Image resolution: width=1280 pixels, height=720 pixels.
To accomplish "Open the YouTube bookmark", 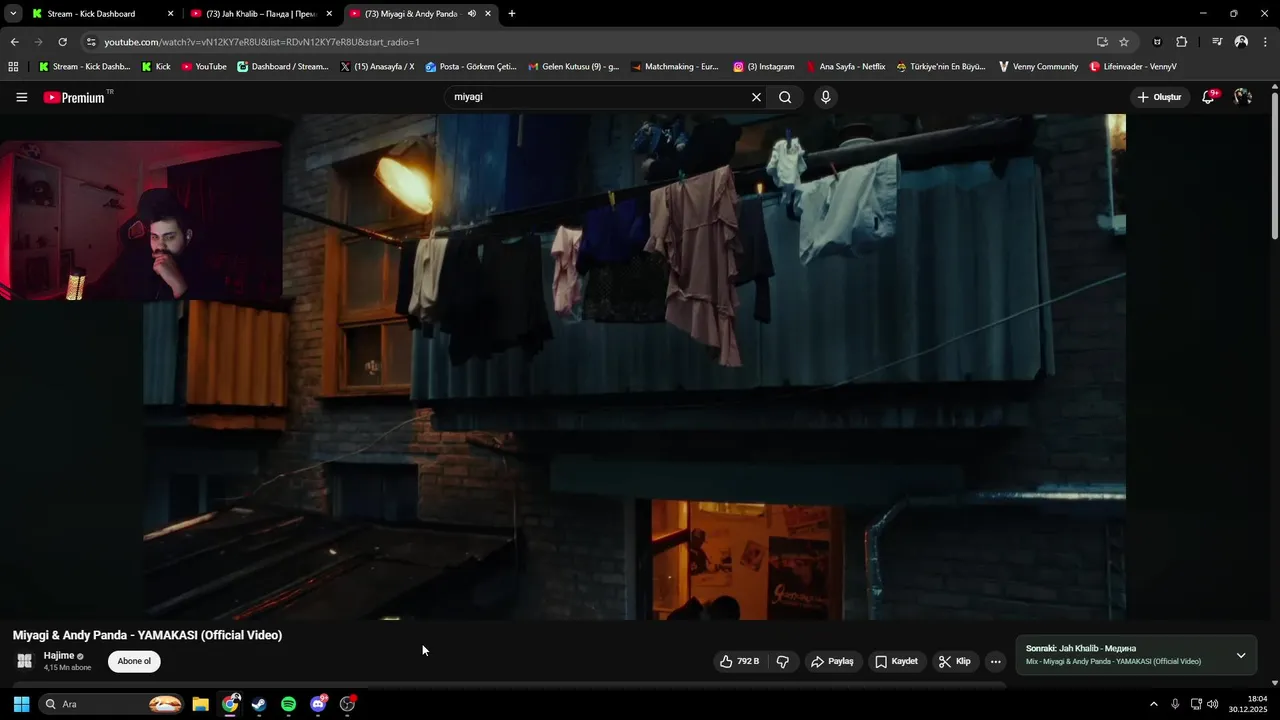I will pos(204,67).
